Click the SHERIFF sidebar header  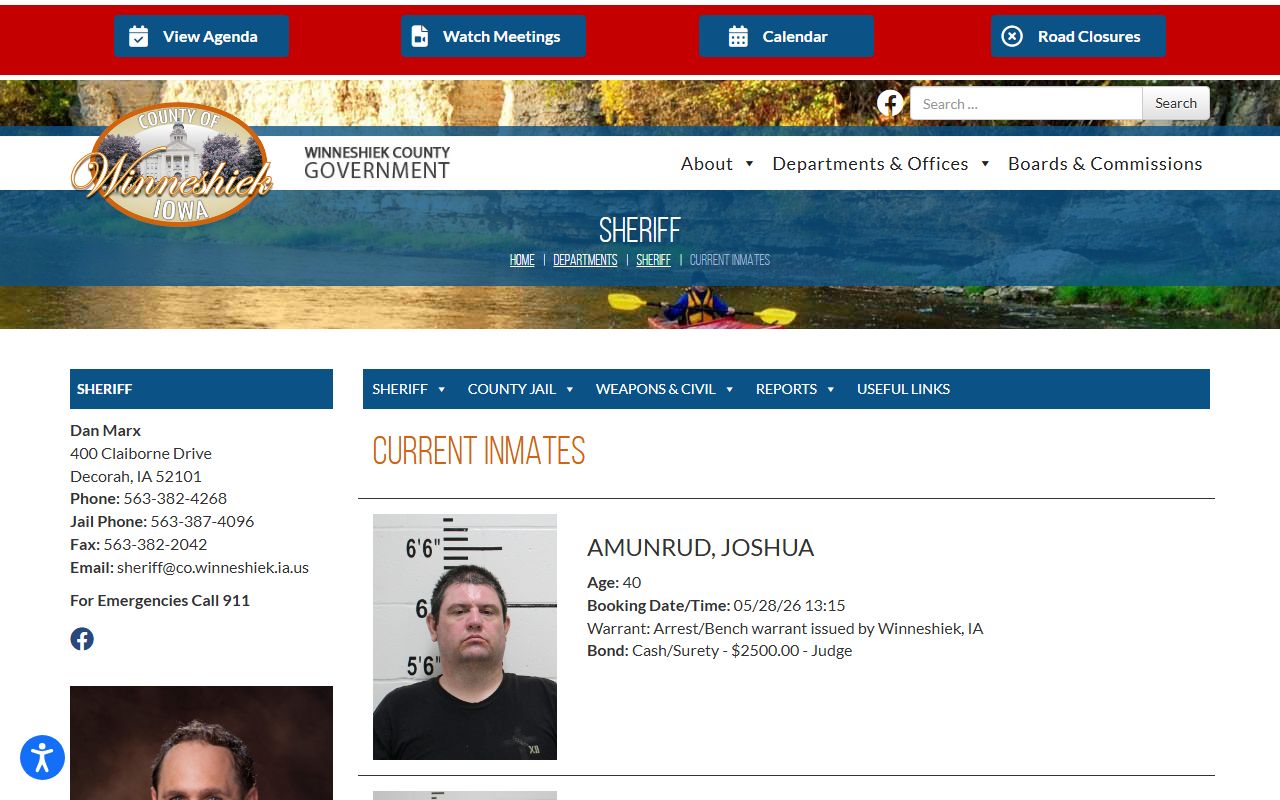(201, 389)
